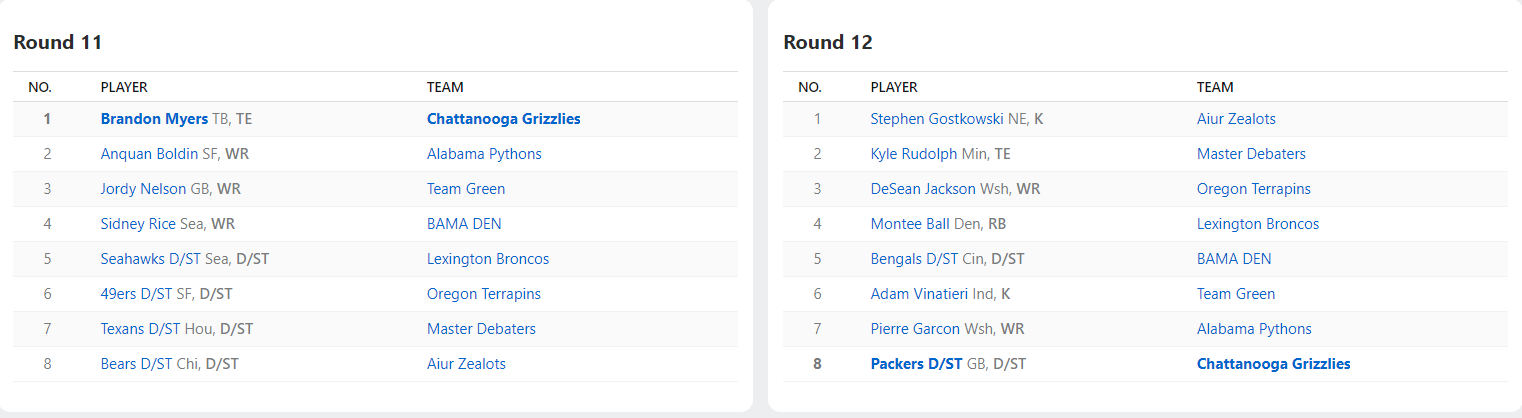This screenshot has width=1522, height=418.
Task: Open Oregon Terrapins team in Round 12
Action: tap(1253, 189)
